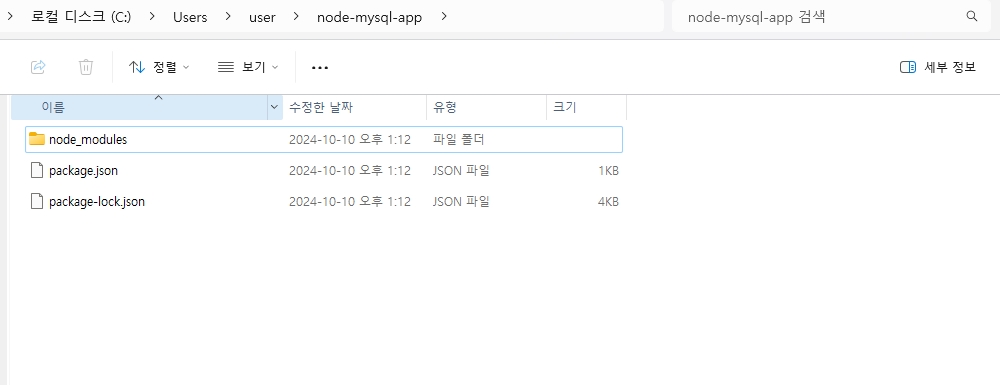Navigate to 로컬 디스크 (C:) breadcrumb
This screenshot has width=1000, height=385.
click(x=81, y=17)
